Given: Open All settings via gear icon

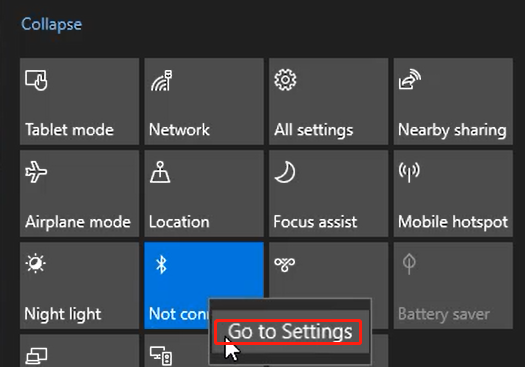Looking at the screenshot, I should tap(285, 80).
